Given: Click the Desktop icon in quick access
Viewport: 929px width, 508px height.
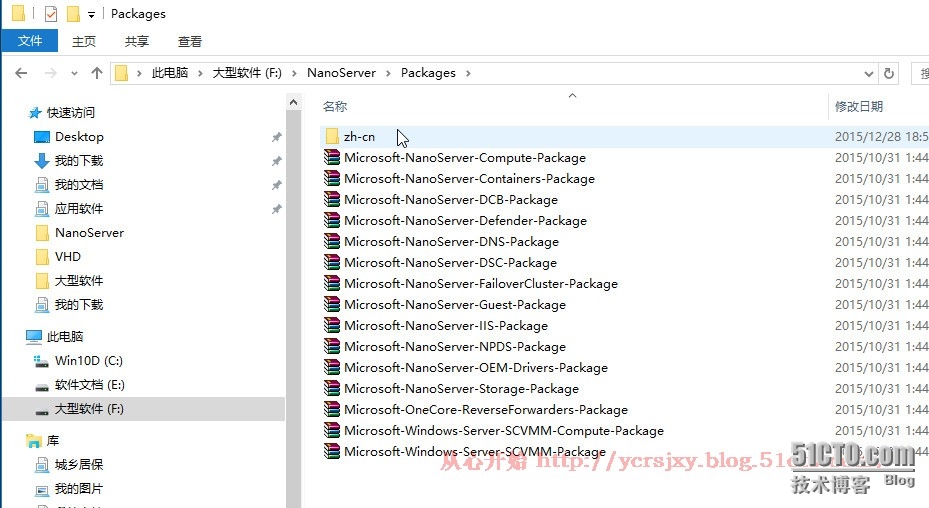Looking at the screenshot, I should coord(41,137).
